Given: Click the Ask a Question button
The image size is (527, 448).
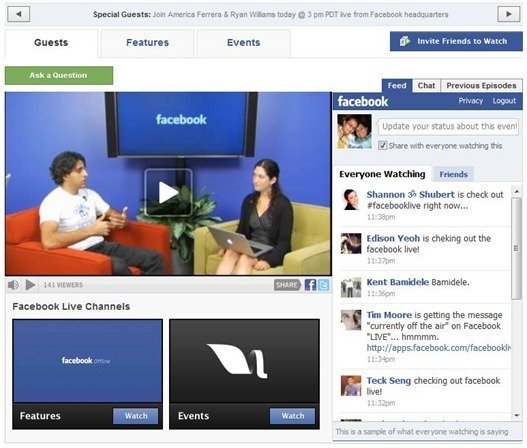Looking at the screenshot, I should coord(59,75).
